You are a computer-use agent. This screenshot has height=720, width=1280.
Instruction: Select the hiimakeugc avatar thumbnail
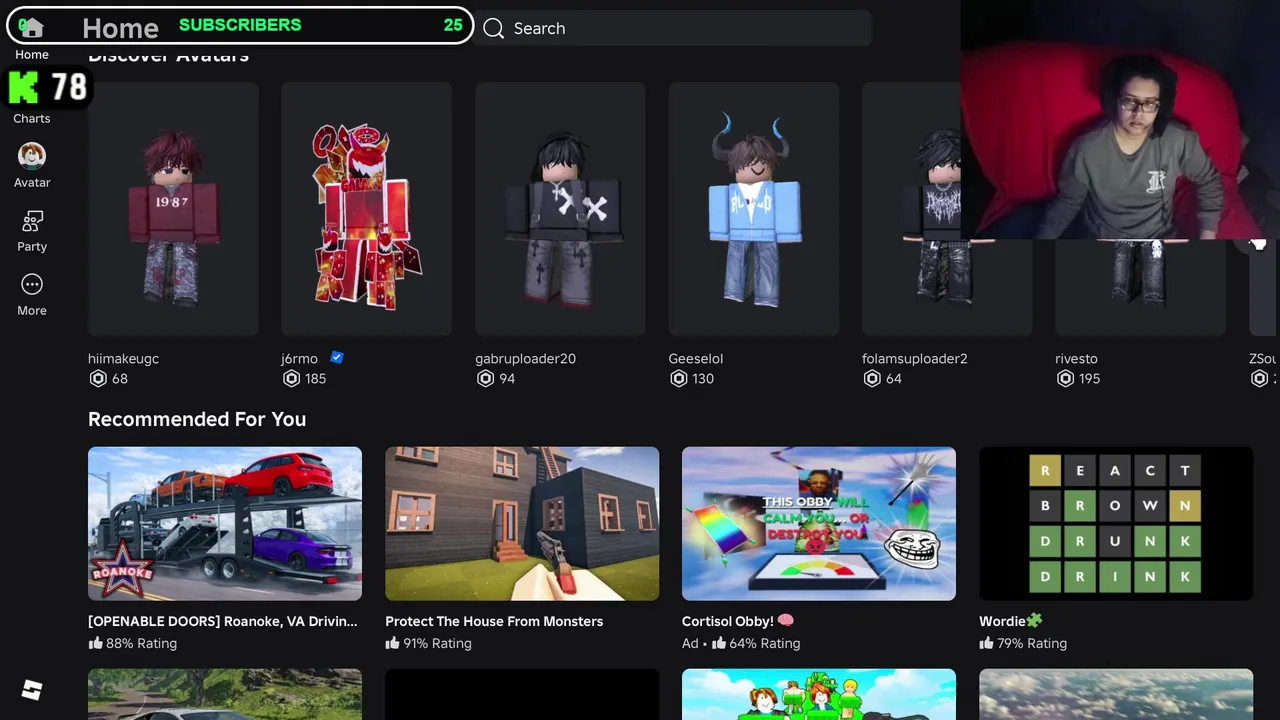point(173,209)
